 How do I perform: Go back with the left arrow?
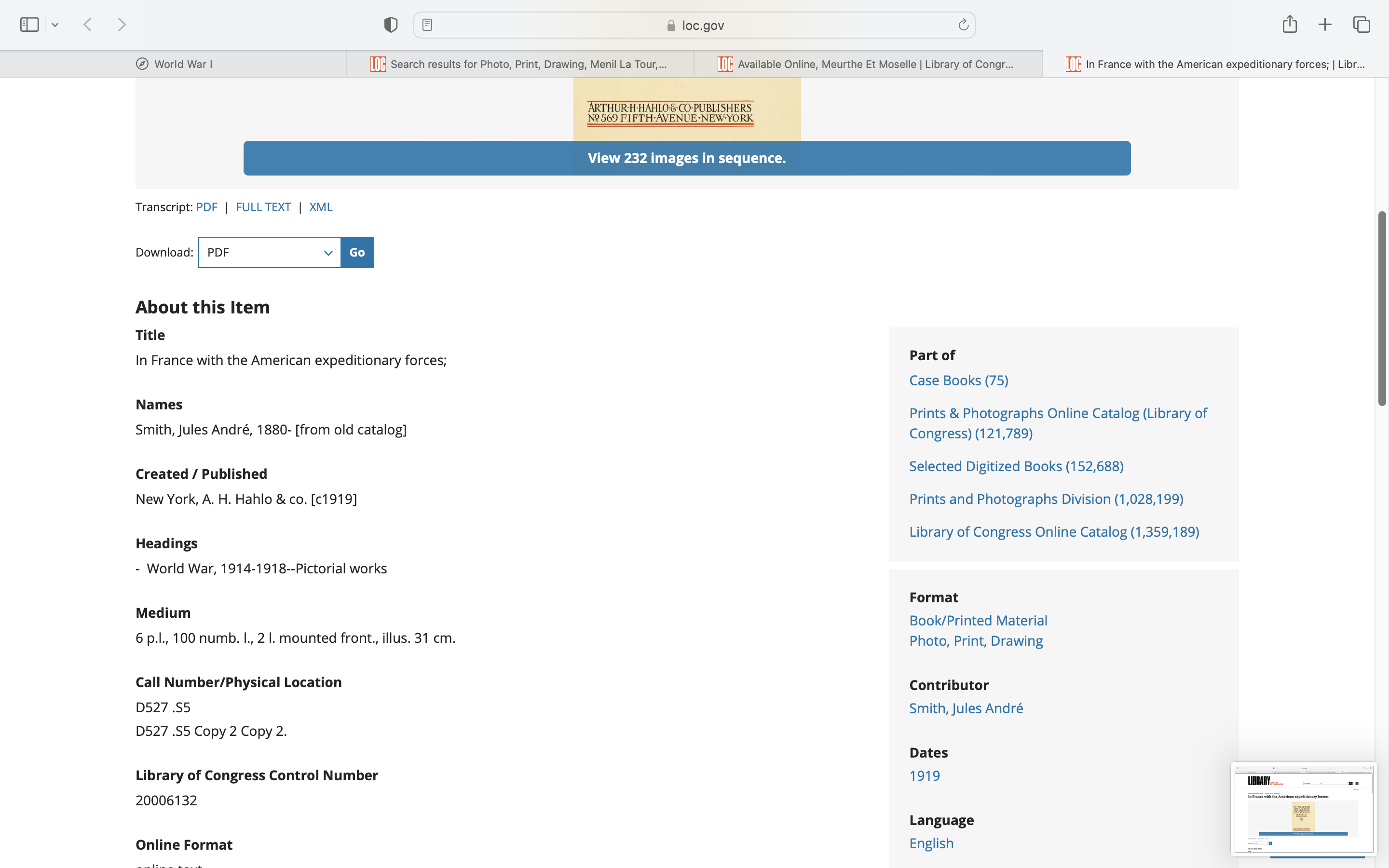pos(88,25)
